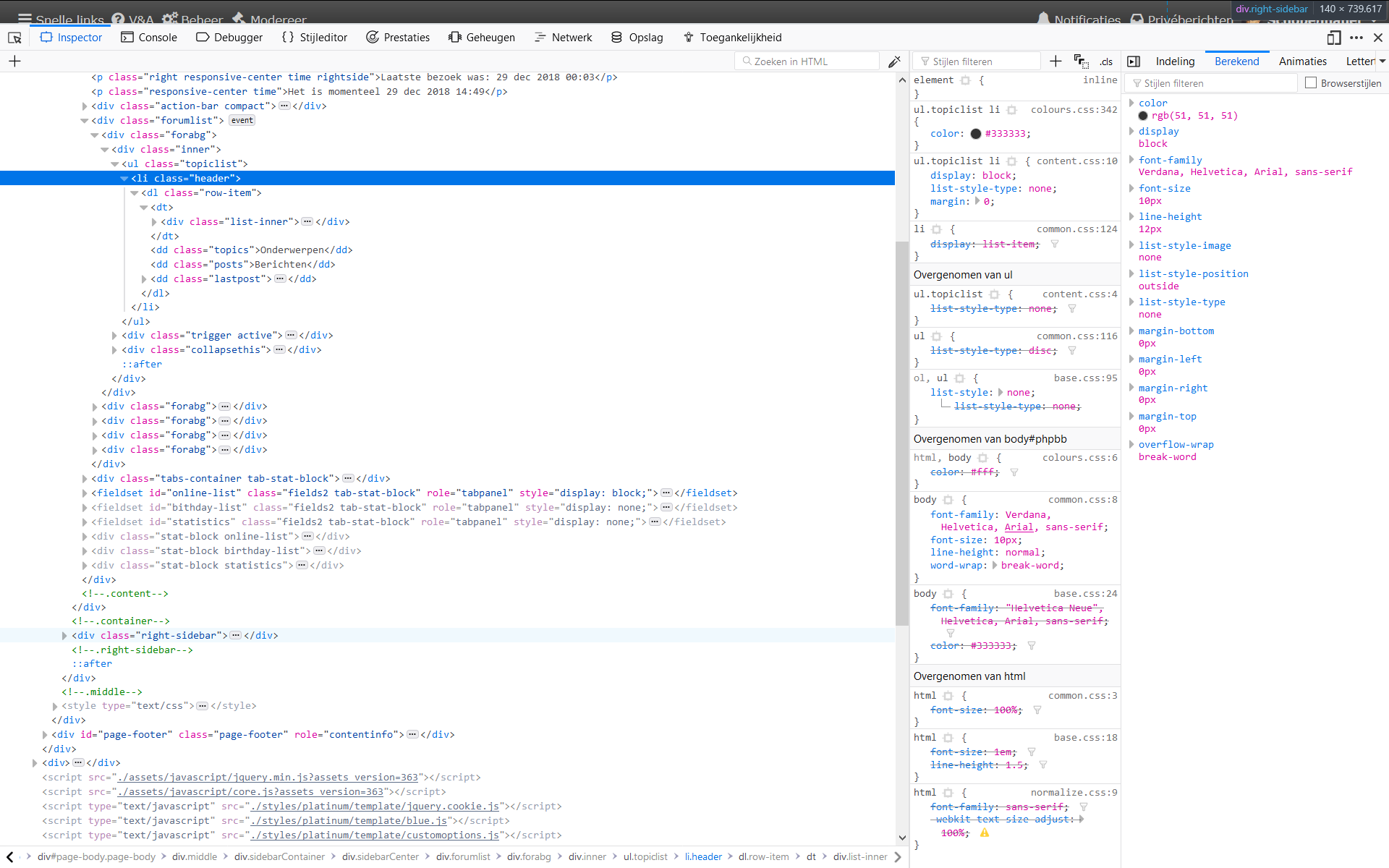This screenshot has width=1389, height=868.
Task: Focus the rules Stijlen filteren field
Action: click(977, 61)
